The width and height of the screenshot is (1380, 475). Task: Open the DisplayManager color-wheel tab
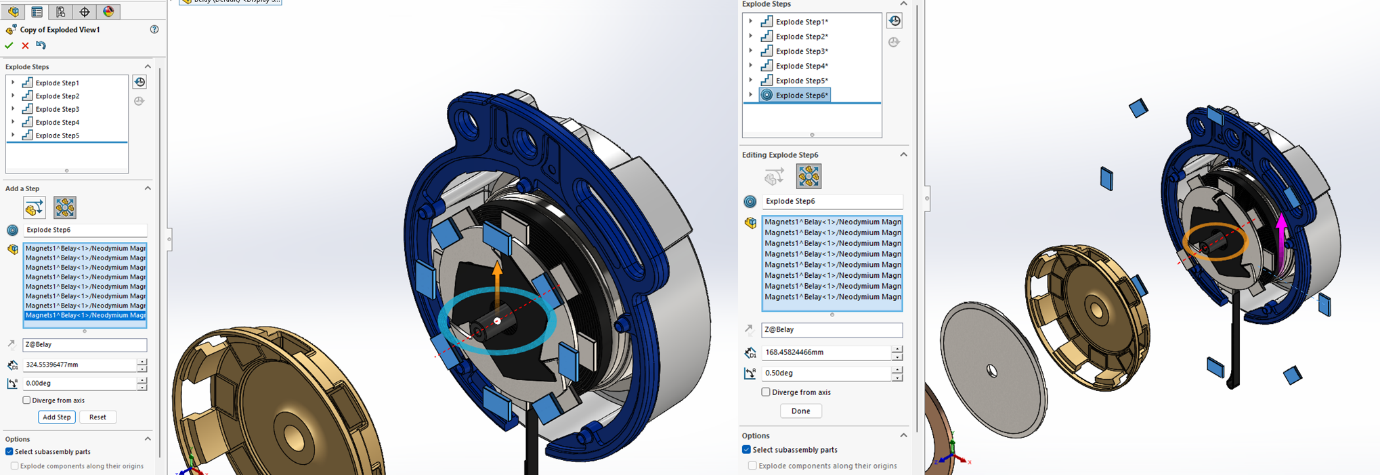point(109,12)
